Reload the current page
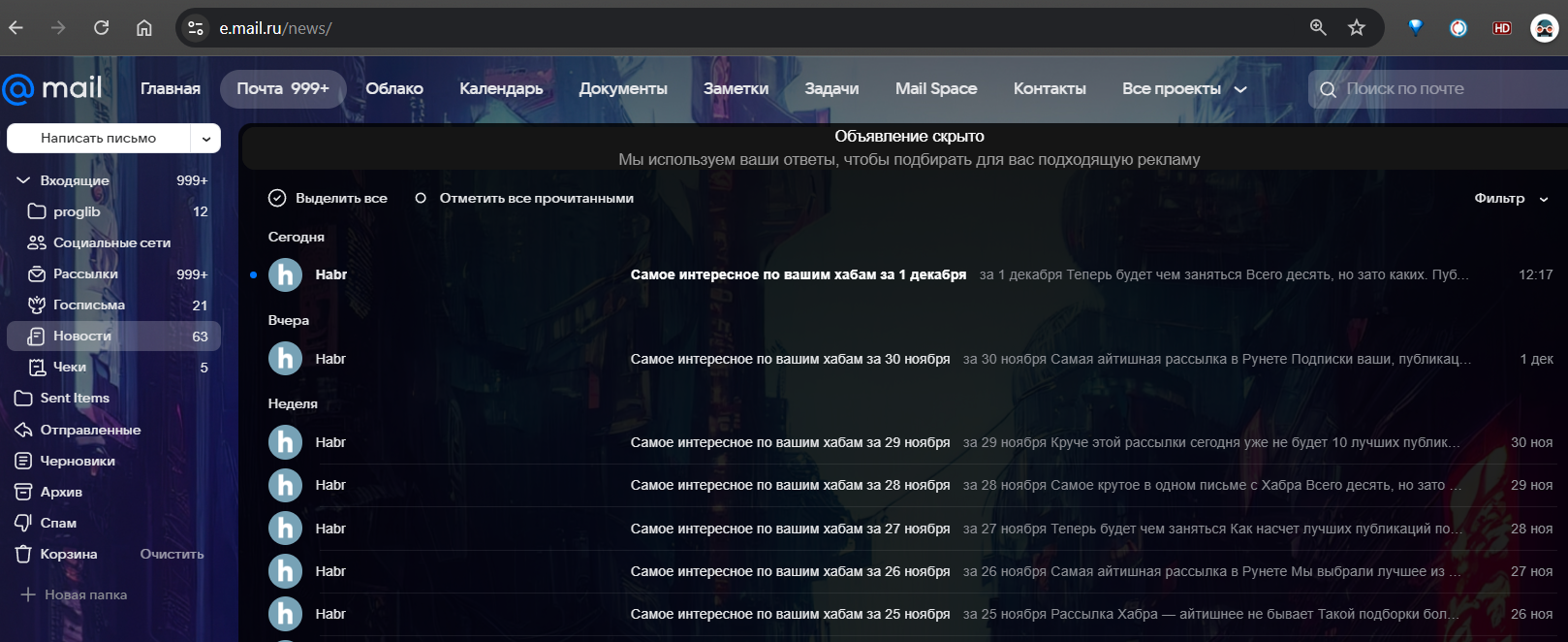The height and width of the screenshot is (642, 1568). tap(101, 28)
